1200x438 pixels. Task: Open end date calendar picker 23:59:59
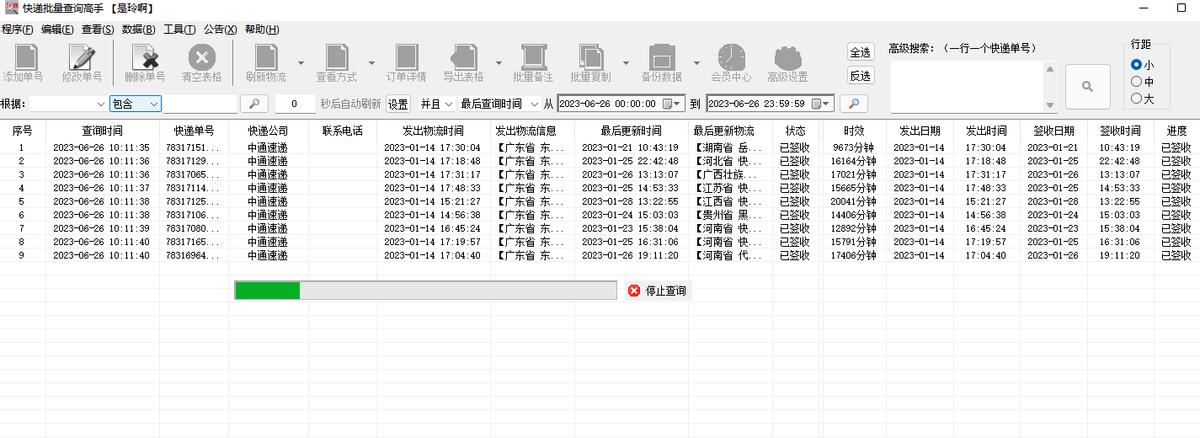click(x=821, y=104)
